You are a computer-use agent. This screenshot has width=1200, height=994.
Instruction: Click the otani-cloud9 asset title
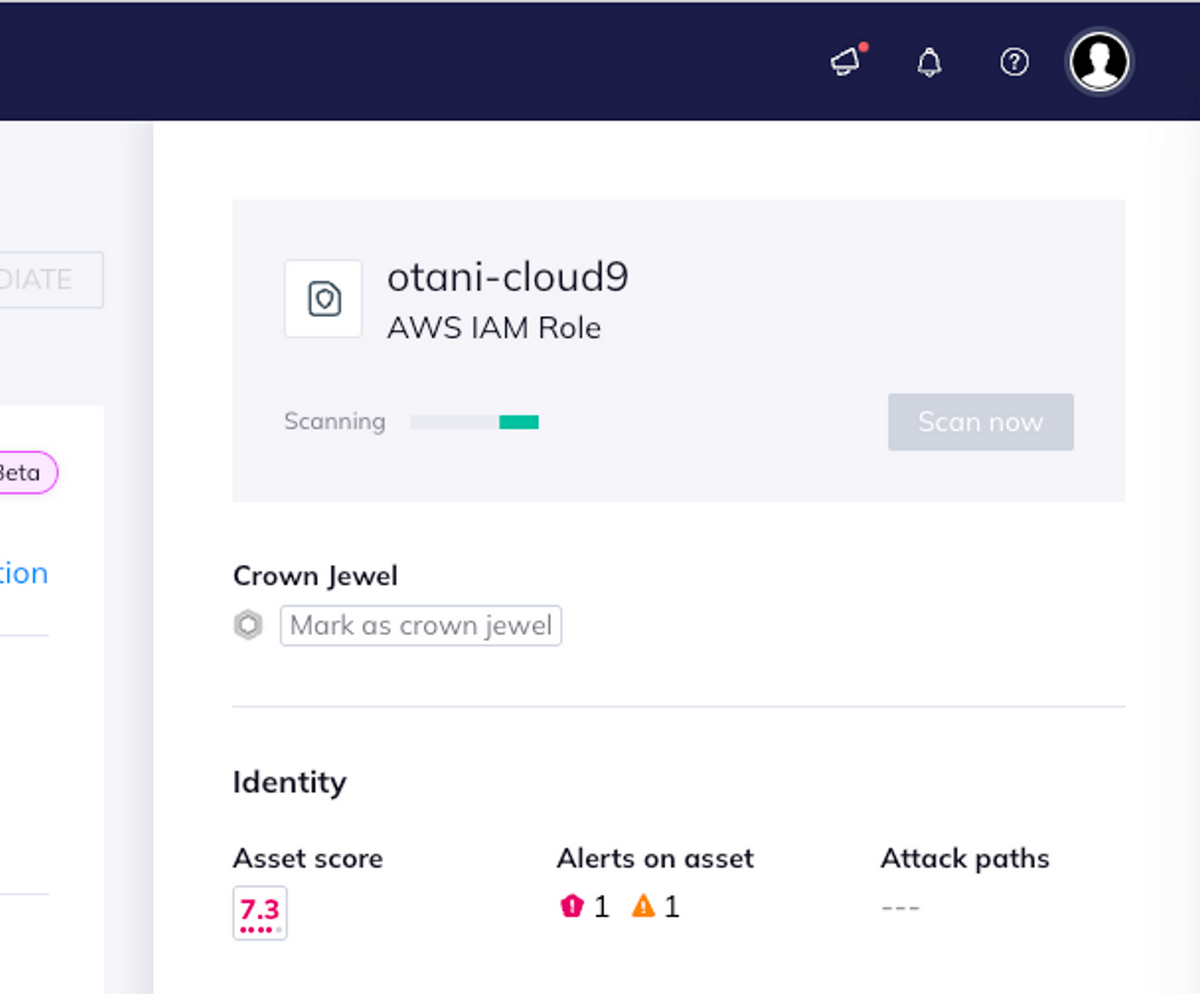point(508,277)
